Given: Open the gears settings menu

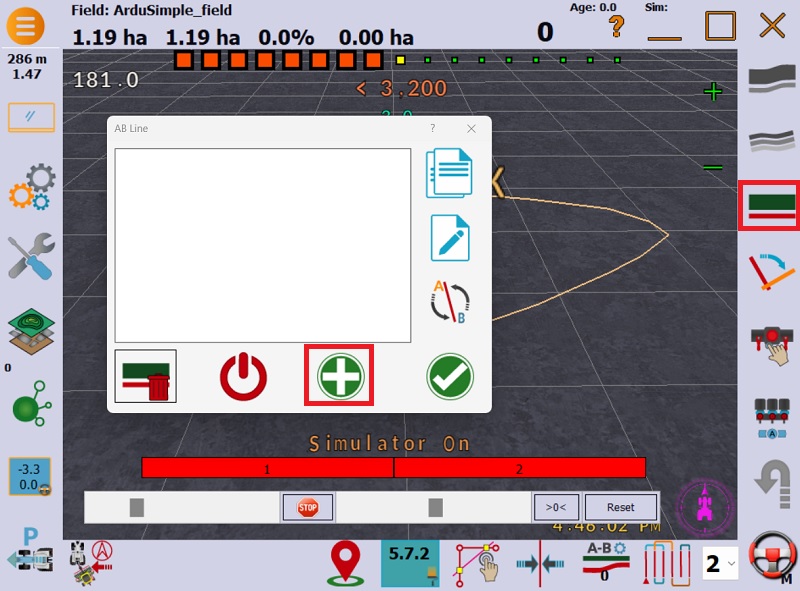Looking at the screenshot, I should click(x=31, y=188).
